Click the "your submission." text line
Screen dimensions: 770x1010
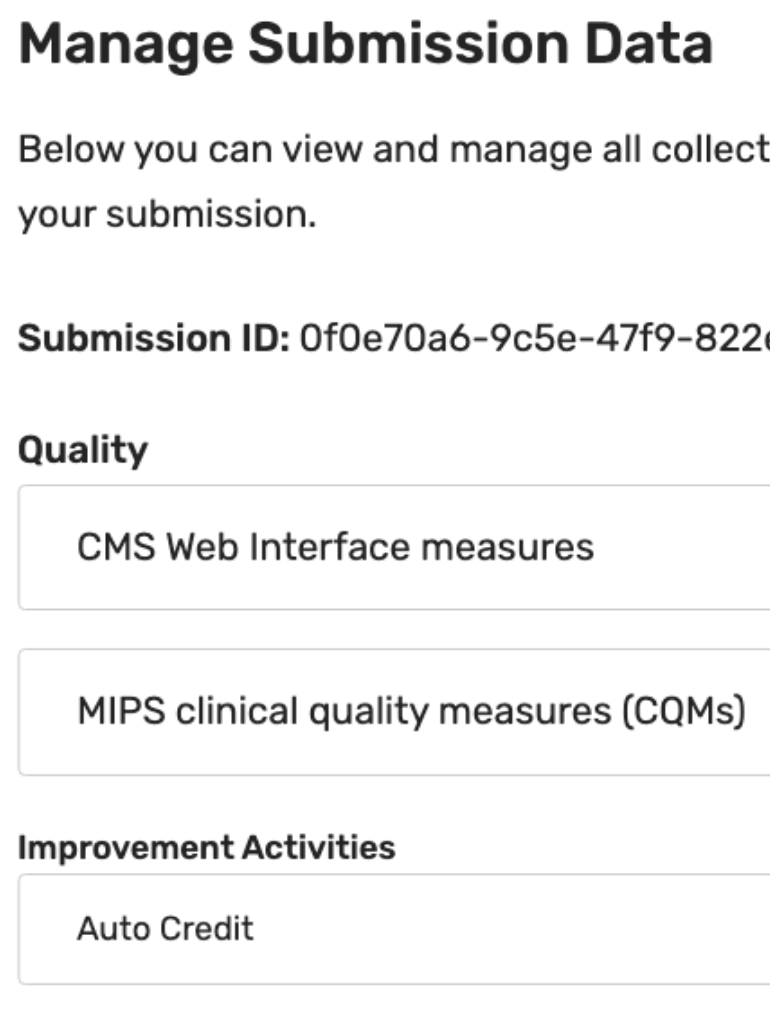pyautogui.click(x=167, y=214)
